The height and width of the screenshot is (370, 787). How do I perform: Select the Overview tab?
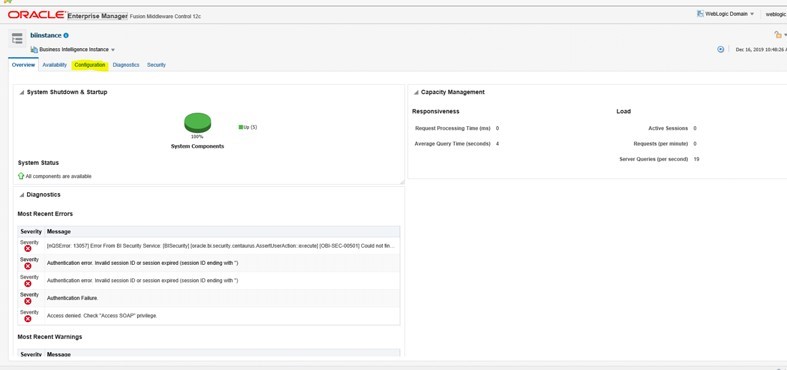coord(23,65)
